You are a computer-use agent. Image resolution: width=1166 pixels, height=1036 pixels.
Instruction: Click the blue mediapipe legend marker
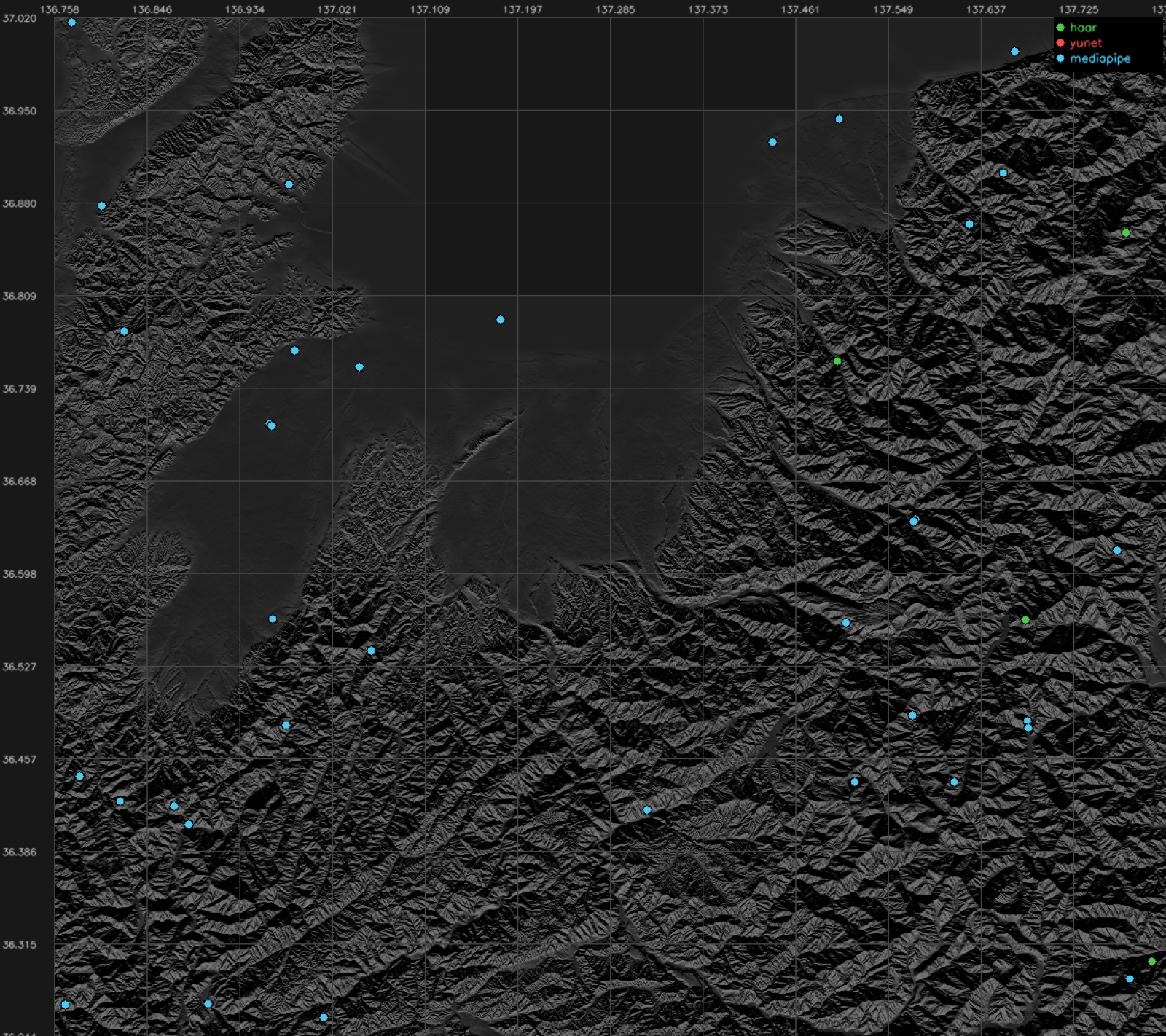pyautogui.click(x=1060, y=58)
